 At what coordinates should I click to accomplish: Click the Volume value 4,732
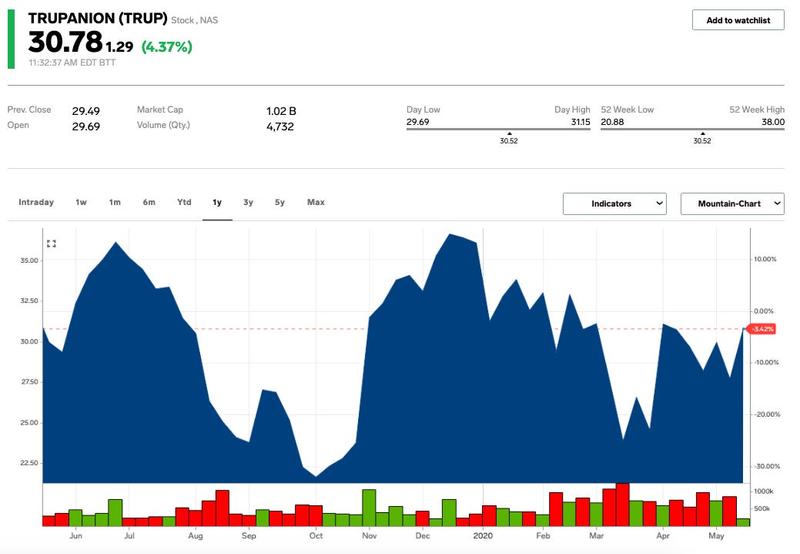[x=280, y=127]
